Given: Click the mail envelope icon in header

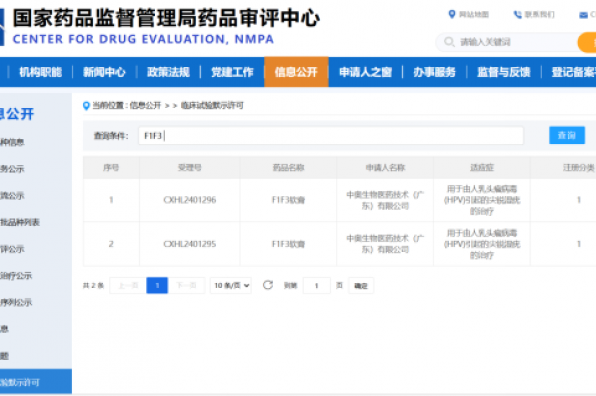Looking at the screenshot, I should (x=583, y=15).
